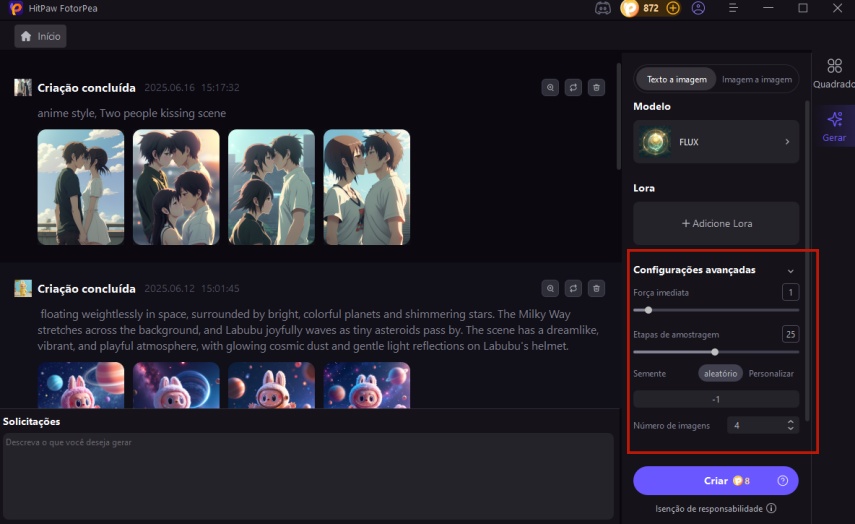Screen dimensions: 855x524
Task: Regenerate the anime style creation
Action: [x=573, y=88]
